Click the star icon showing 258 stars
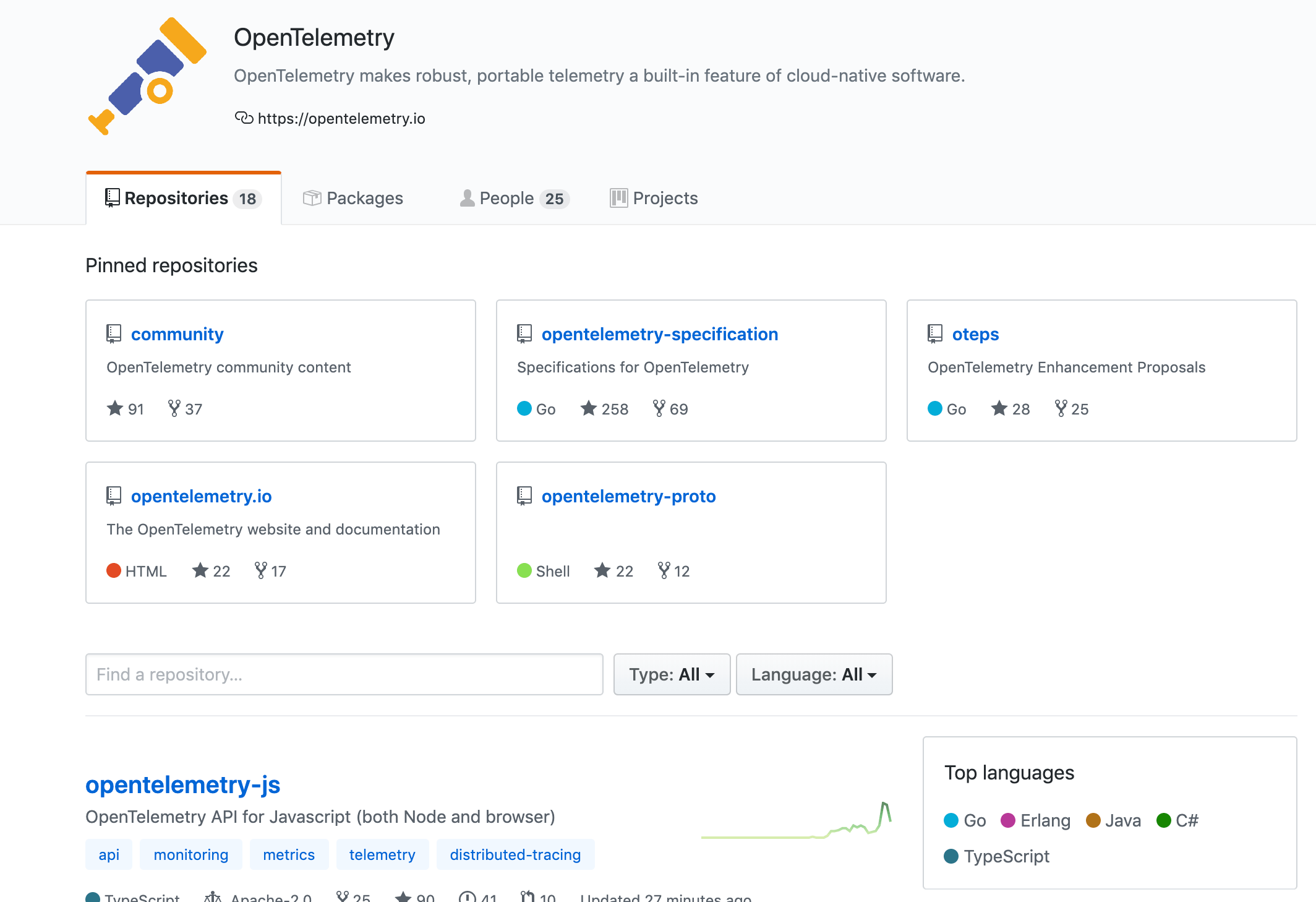 click(x=589, y=408)
